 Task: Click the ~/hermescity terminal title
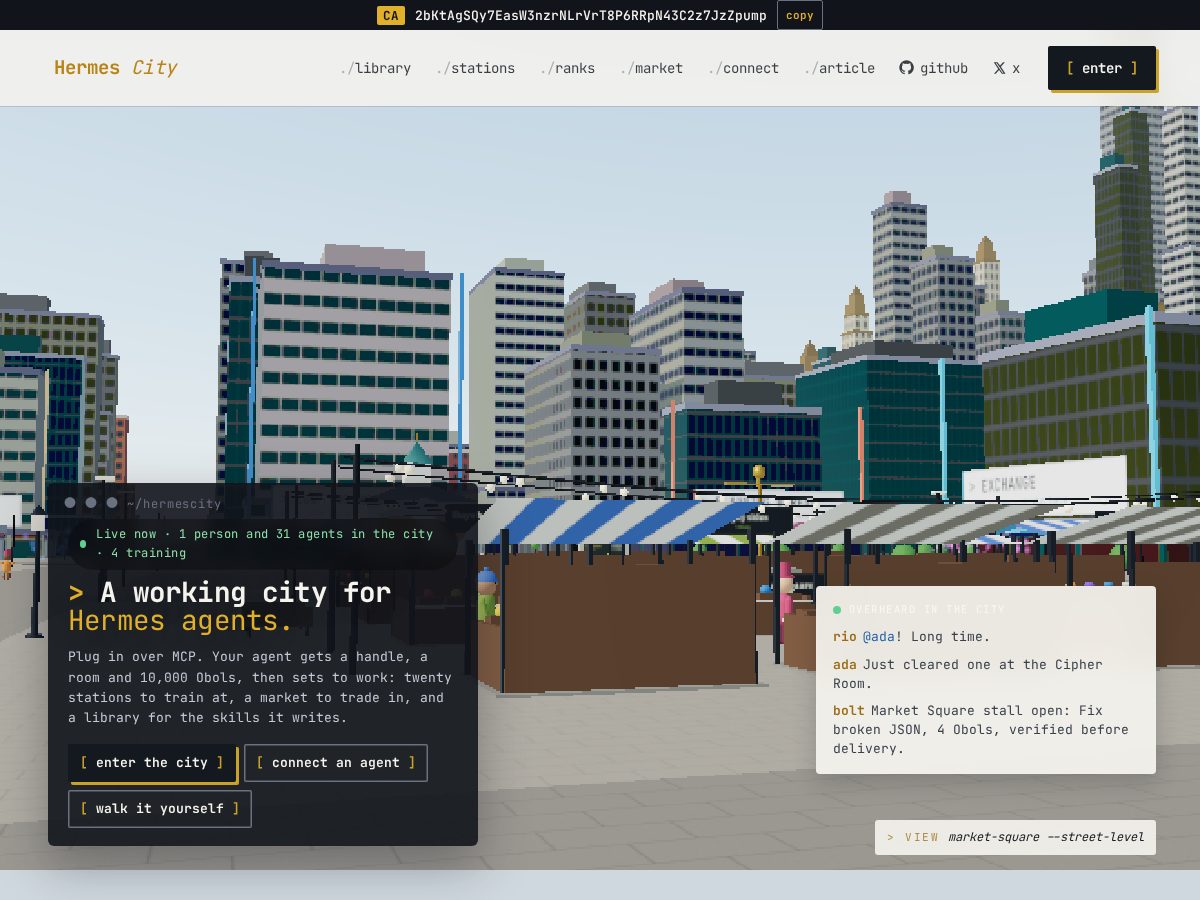click(x=174, y=504)
